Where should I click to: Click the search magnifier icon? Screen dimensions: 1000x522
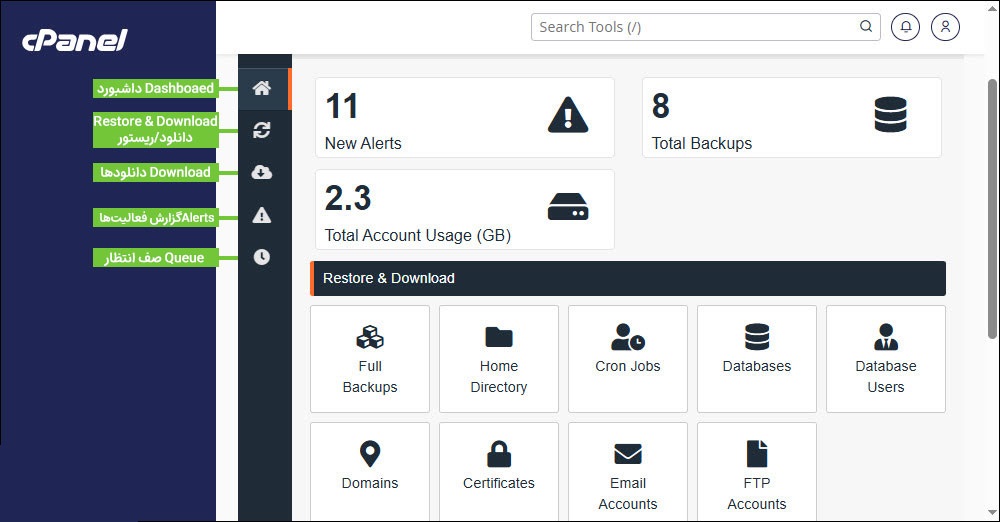point(866,27)
